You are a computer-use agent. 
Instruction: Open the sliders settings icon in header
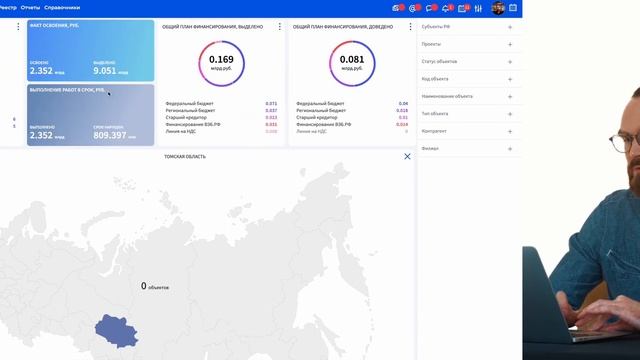tap(478, 8)
